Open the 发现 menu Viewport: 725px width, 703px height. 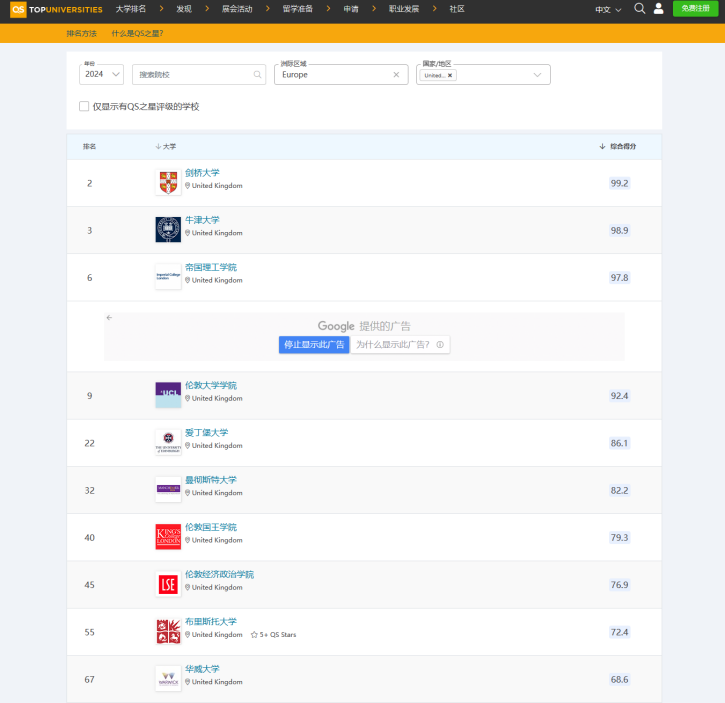click(x=184, y=9)
